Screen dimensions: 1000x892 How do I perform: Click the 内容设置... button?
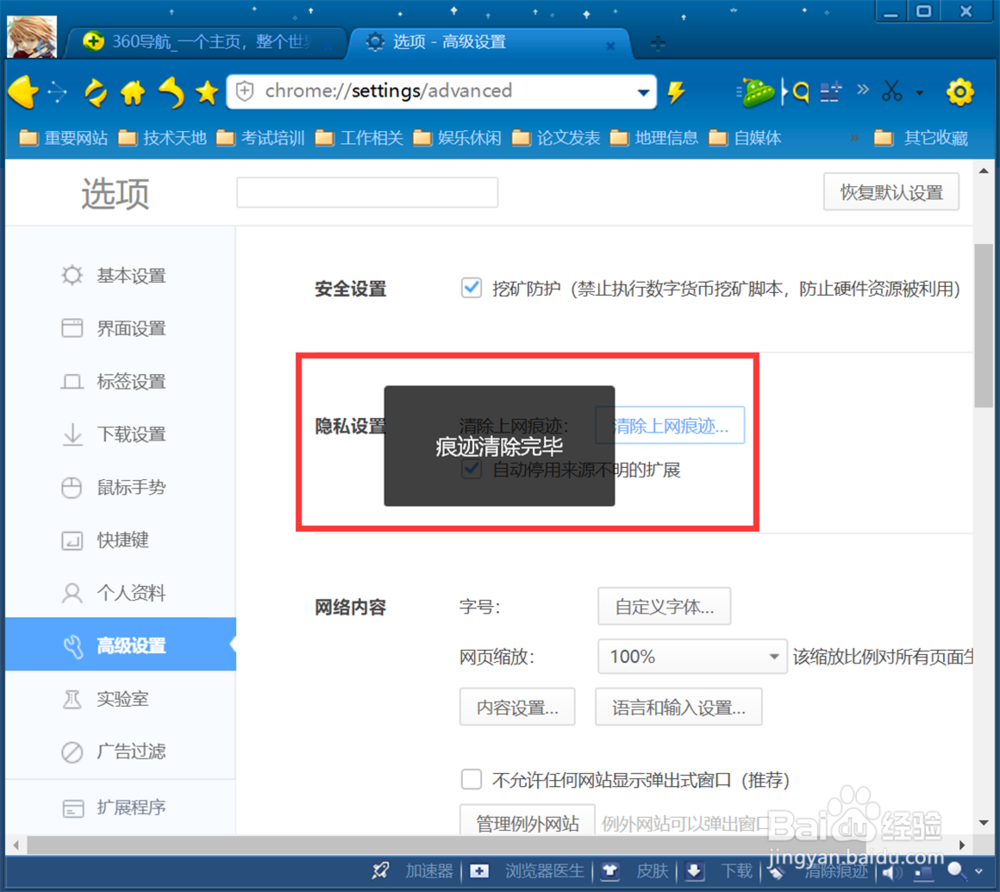point(517,707)
